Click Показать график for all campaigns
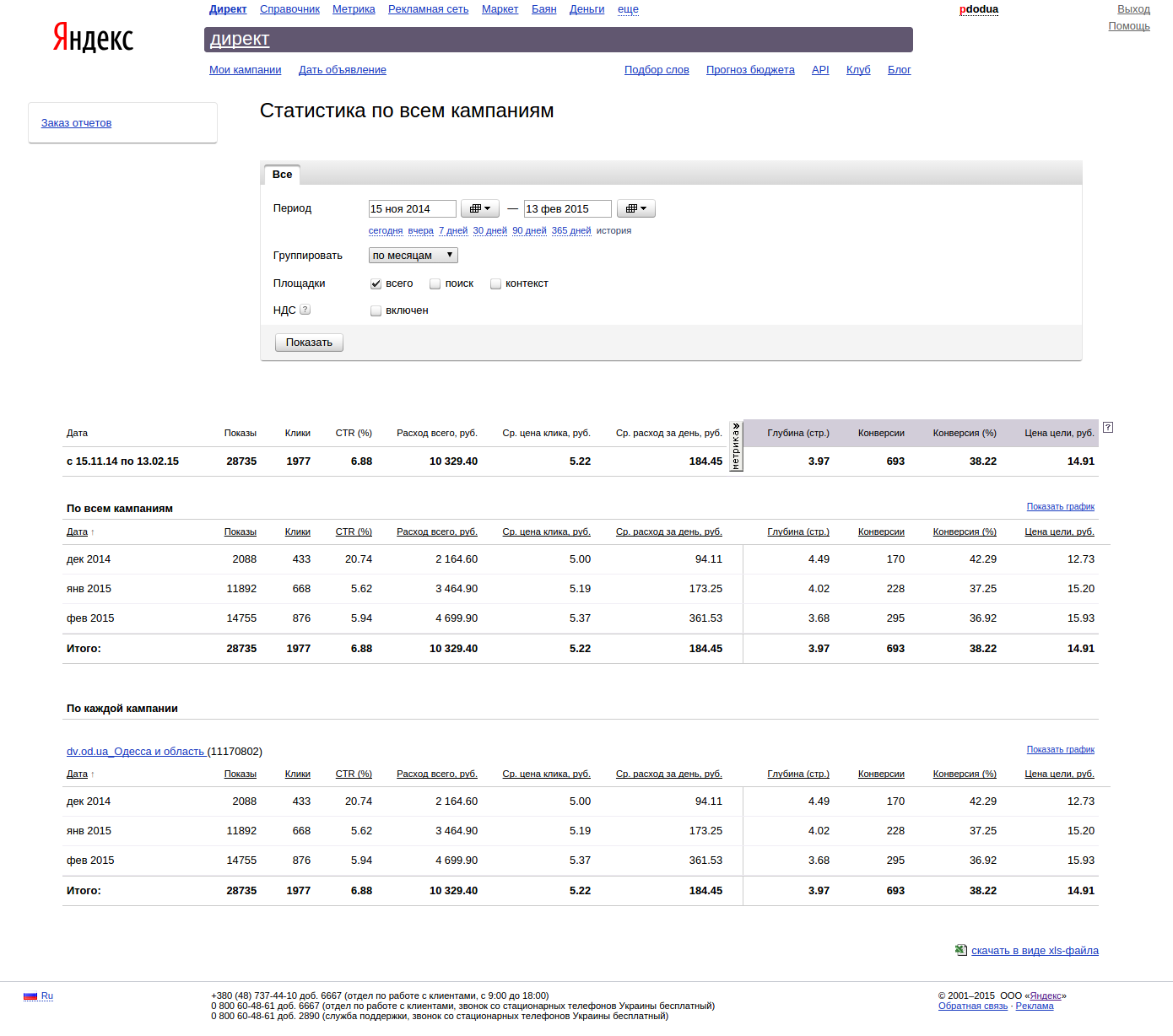Viewport: 1173px width, 1036px height. 1060,507
